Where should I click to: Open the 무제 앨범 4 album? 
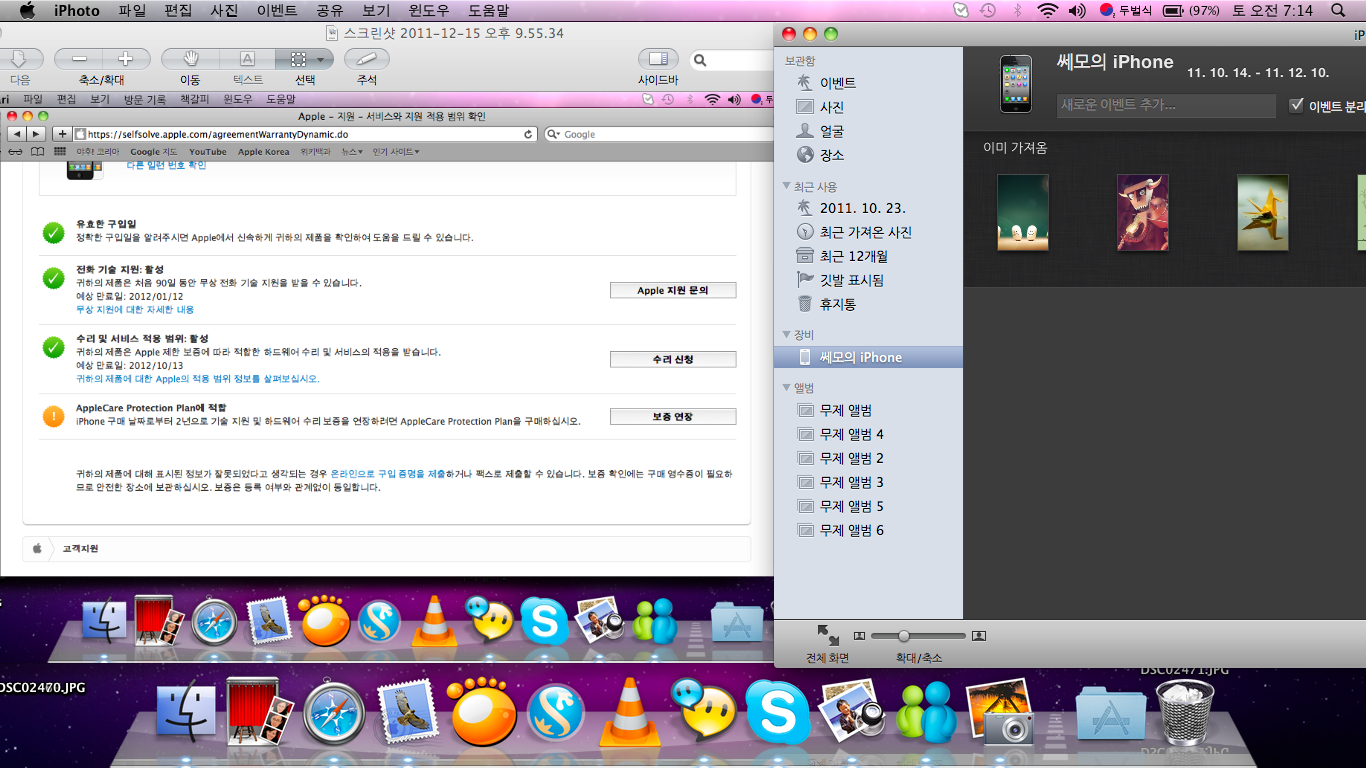851,434
